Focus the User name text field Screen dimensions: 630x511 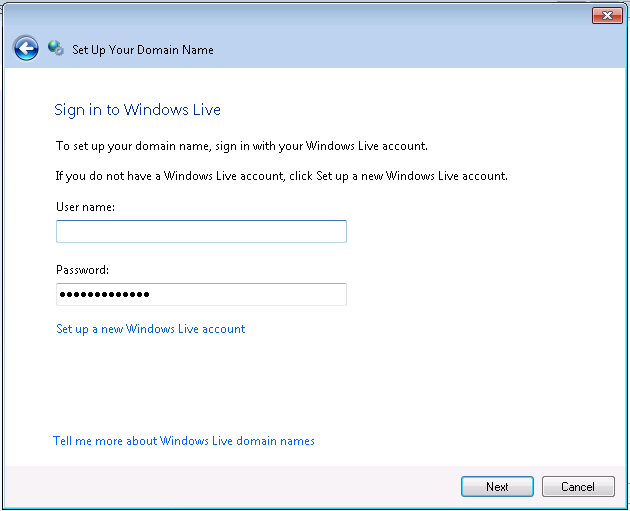201,232
